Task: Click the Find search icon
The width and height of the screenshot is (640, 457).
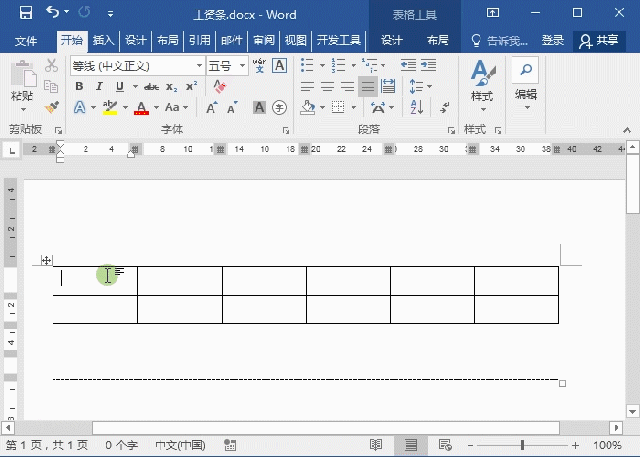Action: [526, 69]
